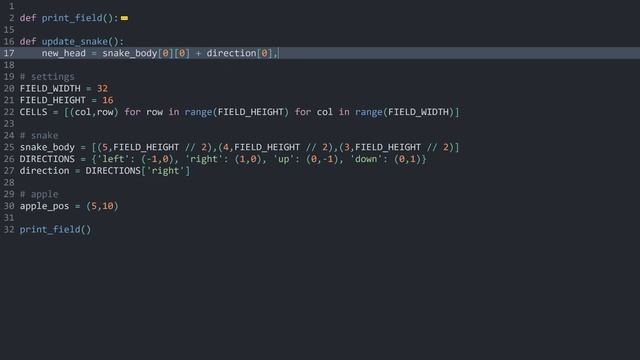Click 'snake_body' assignment on line 25
This screenshot has height=360, width=640.
47,147
